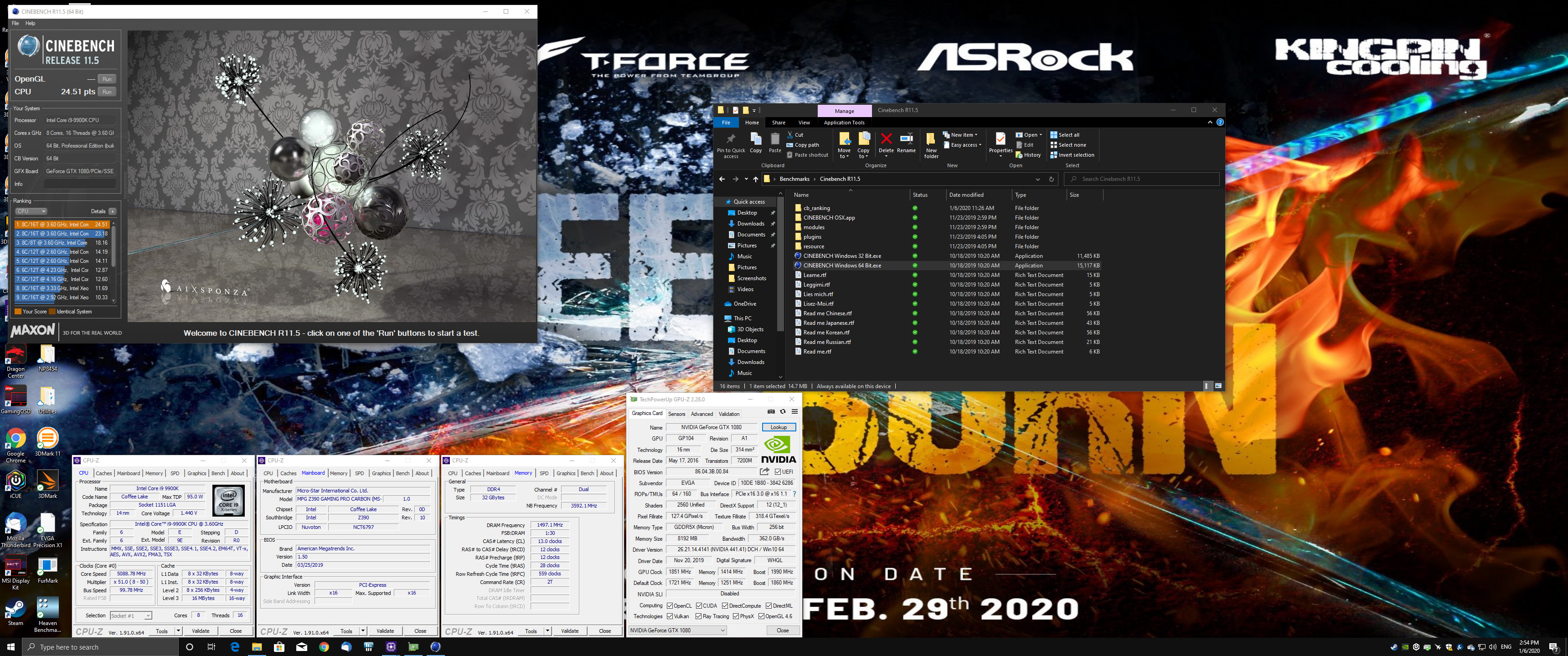Open View tab in Explorer ribbon
Viewport: 1568px width, 656px height.
(x=804, y=122)
